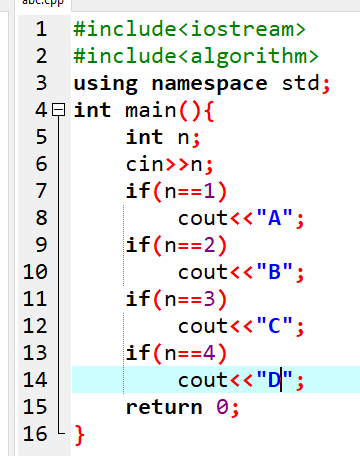Click line number 16 in the gutter
Screen dimensions: 360x456
(x=35, y=434)
